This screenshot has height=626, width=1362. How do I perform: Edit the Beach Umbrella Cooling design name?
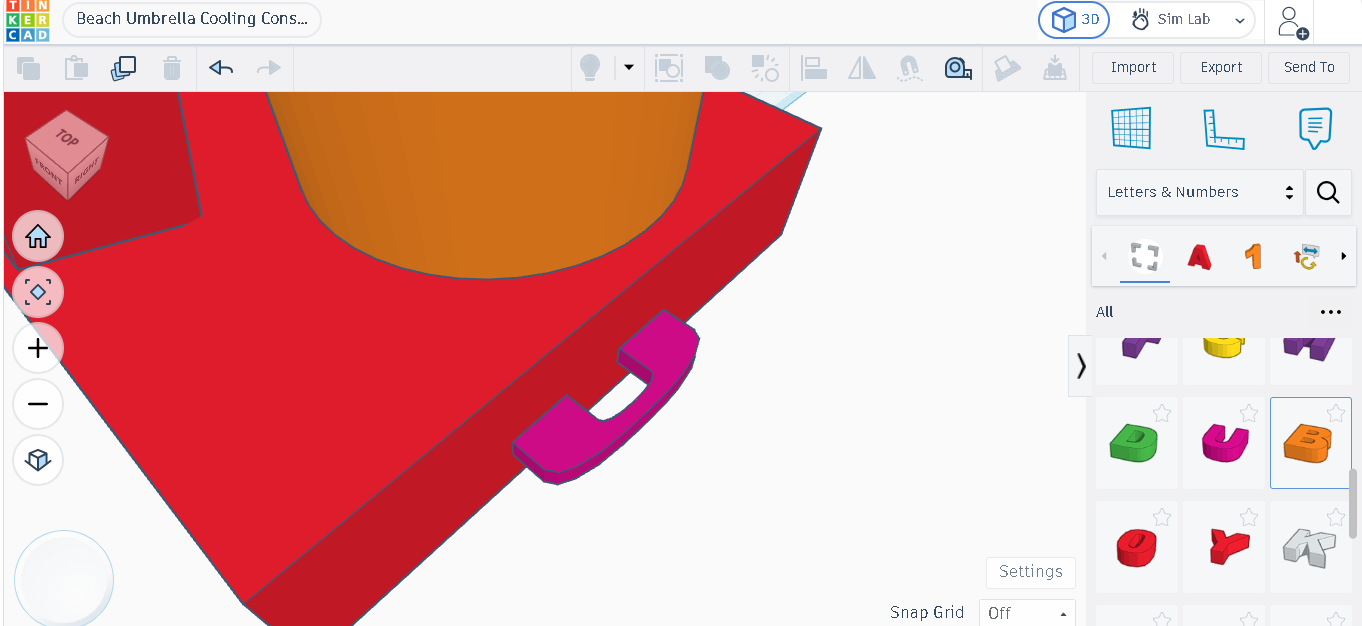192,19
